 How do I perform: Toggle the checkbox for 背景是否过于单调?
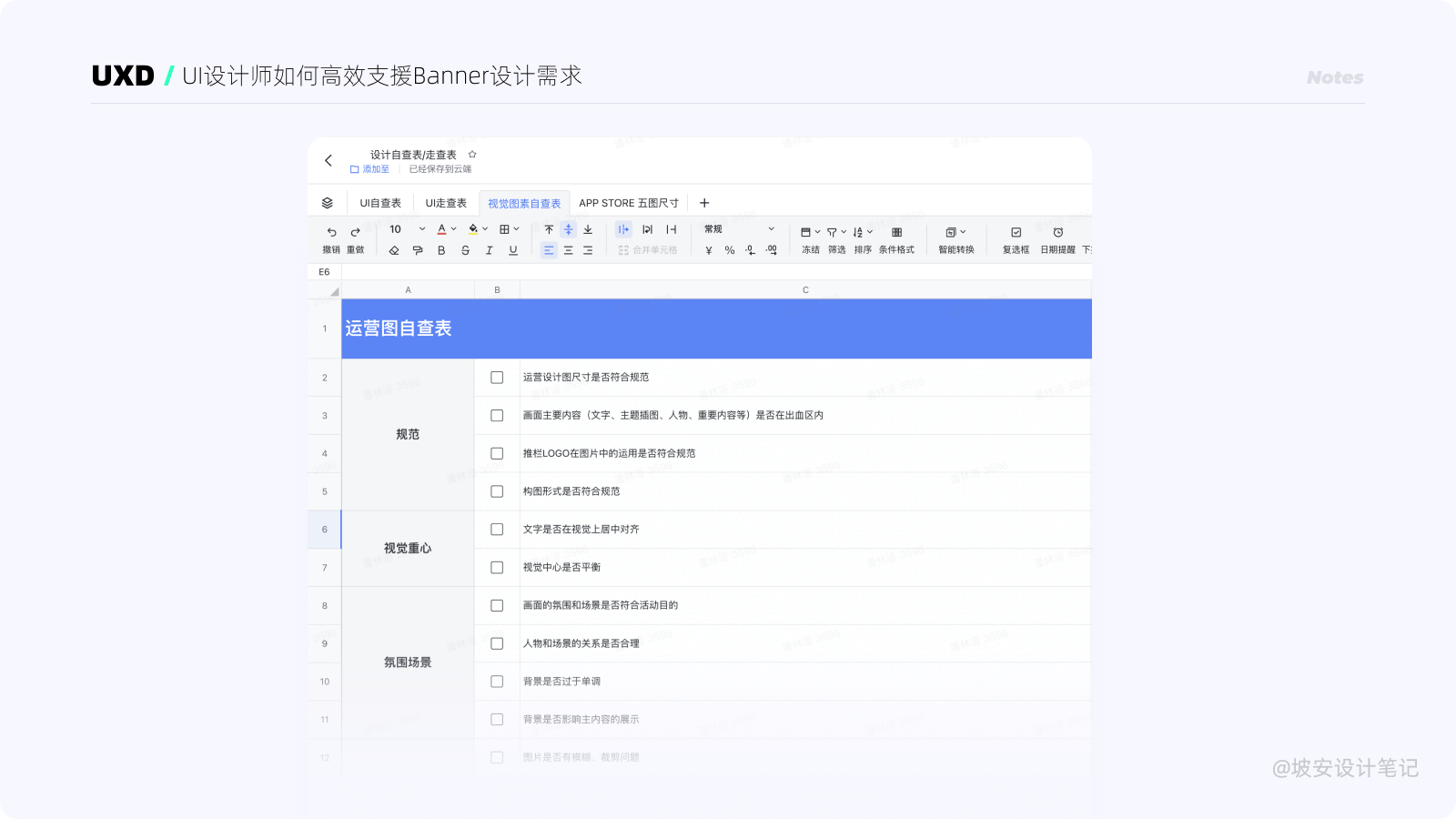click(x=497, y=682)
